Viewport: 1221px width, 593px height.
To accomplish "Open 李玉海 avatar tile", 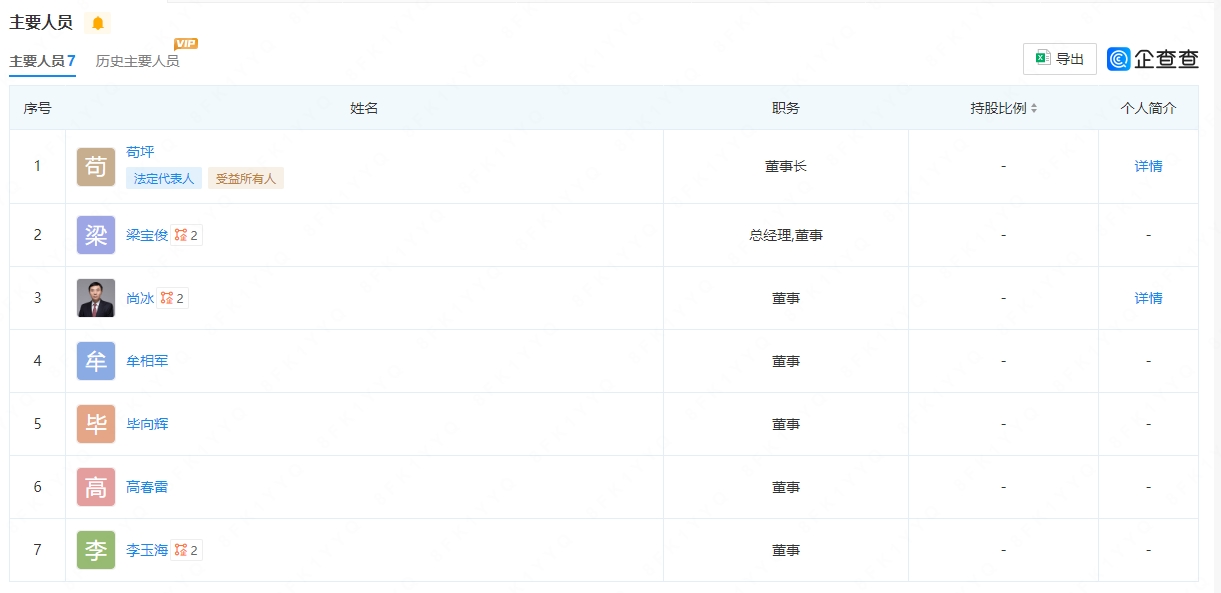I will click(x=96, y=550).
